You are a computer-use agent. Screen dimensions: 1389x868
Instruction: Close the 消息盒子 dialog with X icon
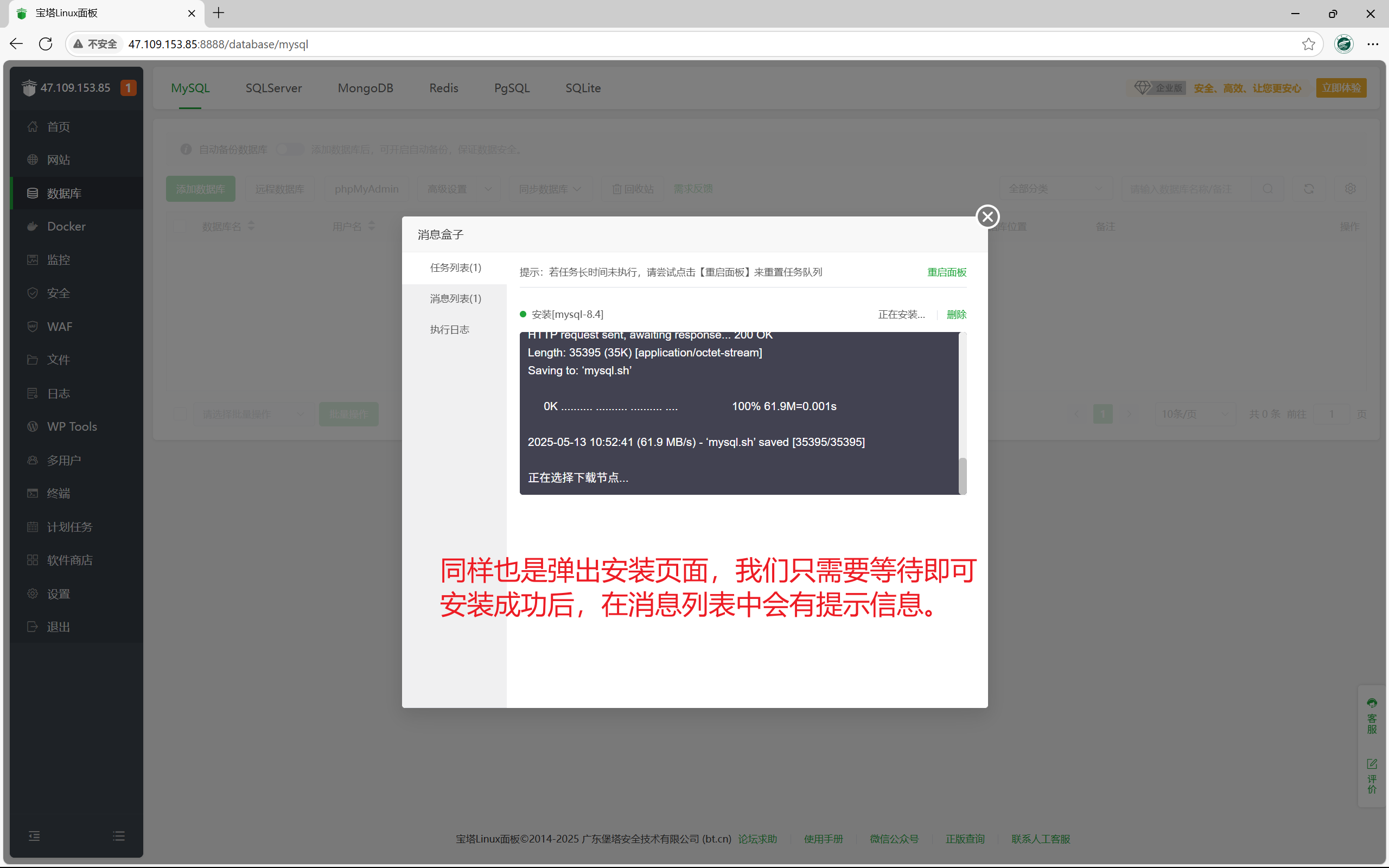(x=987, y=216)
